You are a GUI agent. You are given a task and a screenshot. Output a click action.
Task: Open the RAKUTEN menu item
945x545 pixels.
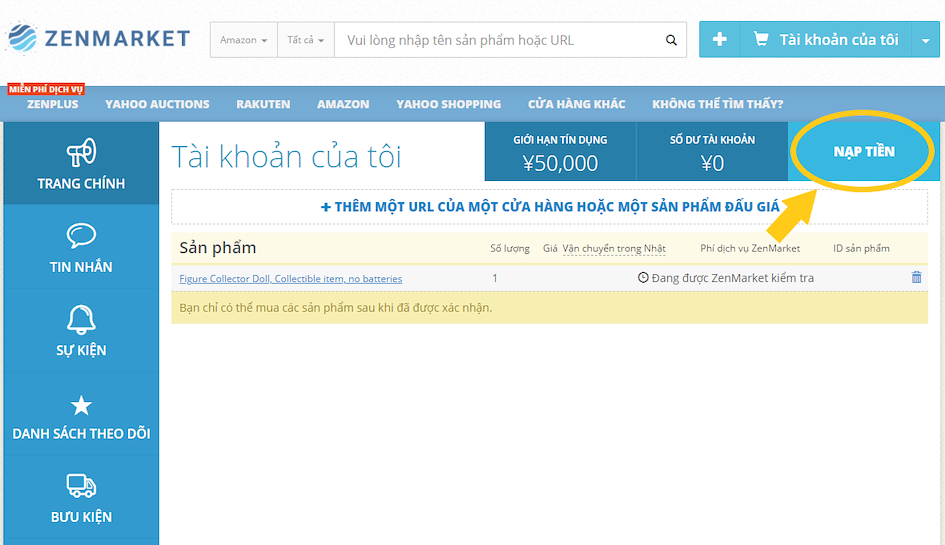[263, 104]
